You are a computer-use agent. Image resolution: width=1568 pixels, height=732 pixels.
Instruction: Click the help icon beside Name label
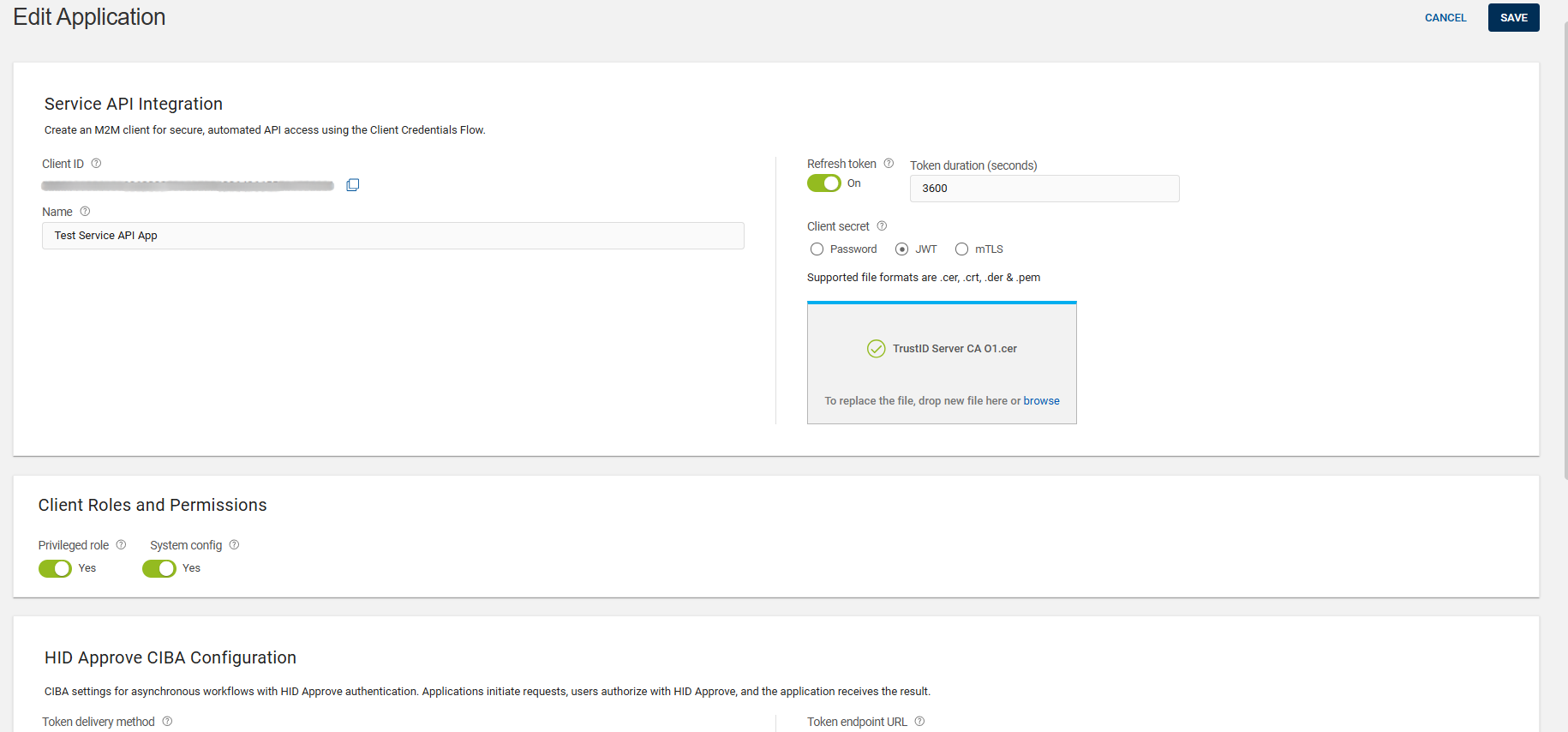85,212
